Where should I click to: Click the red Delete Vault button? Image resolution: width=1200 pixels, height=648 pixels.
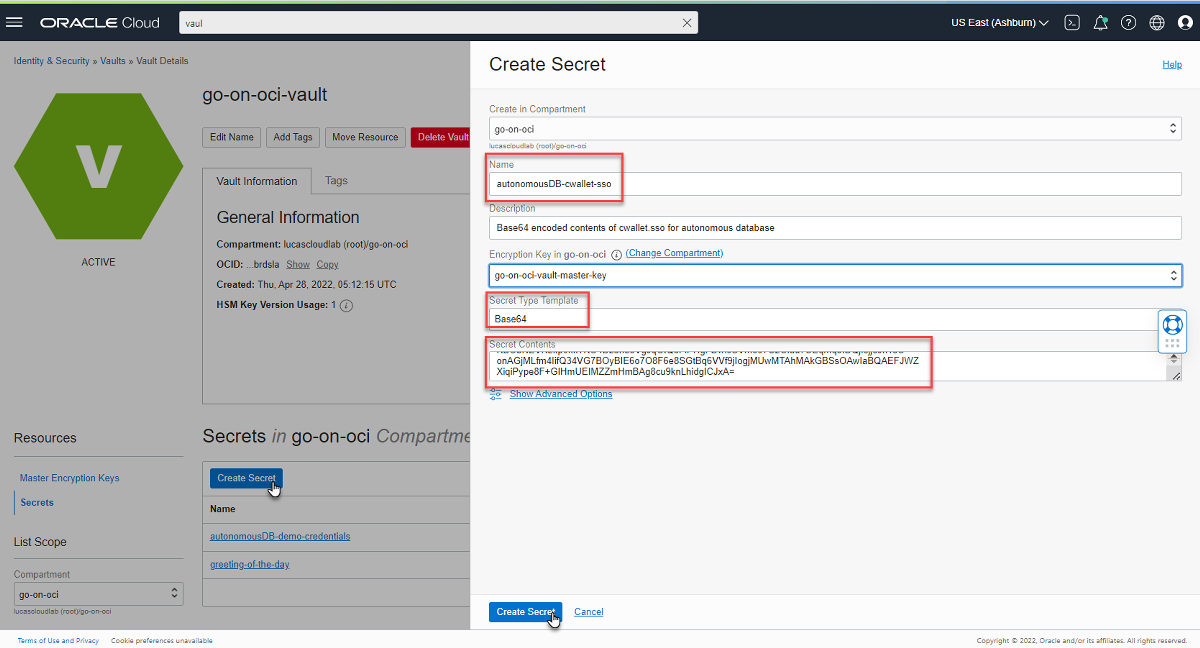coord(440,137)
